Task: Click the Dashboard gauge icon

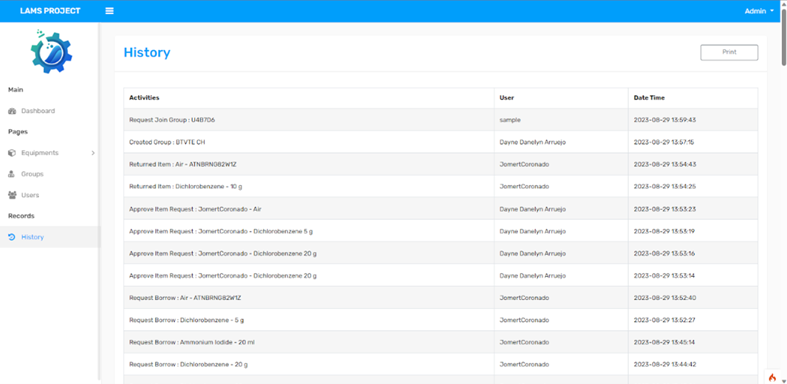Action: (x=13, y=111)
